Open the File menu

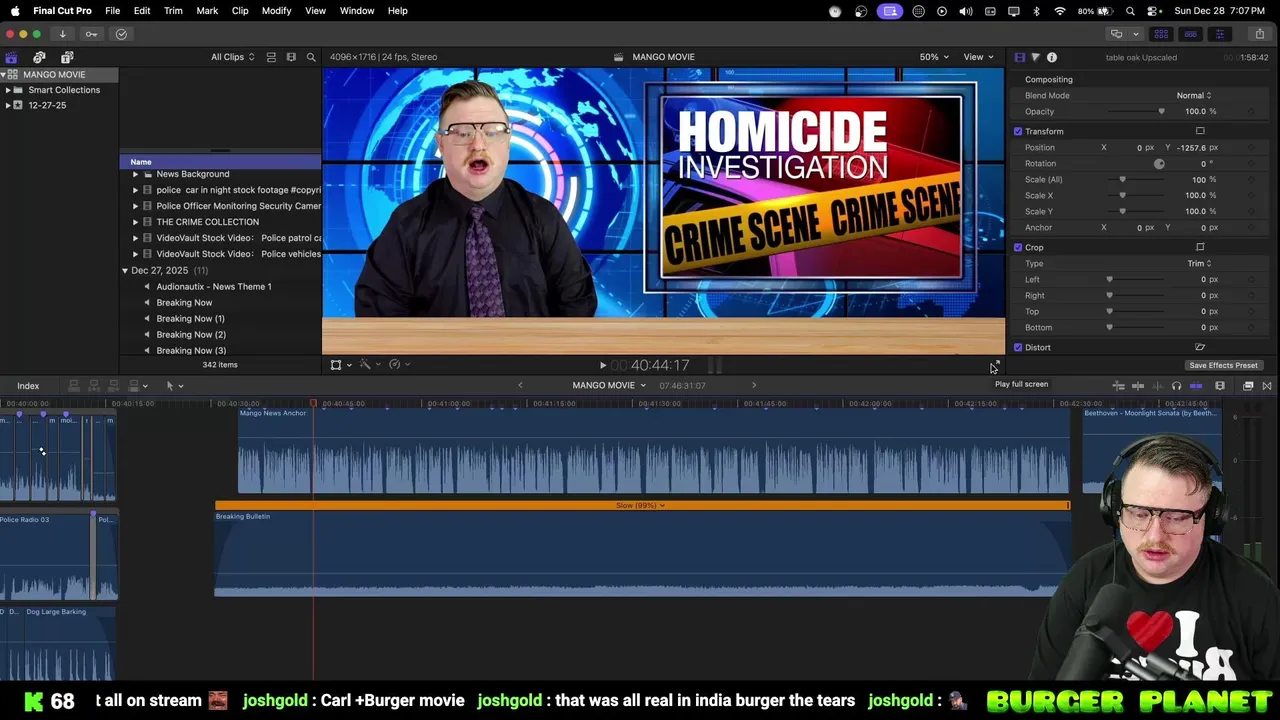pos(113,11)
